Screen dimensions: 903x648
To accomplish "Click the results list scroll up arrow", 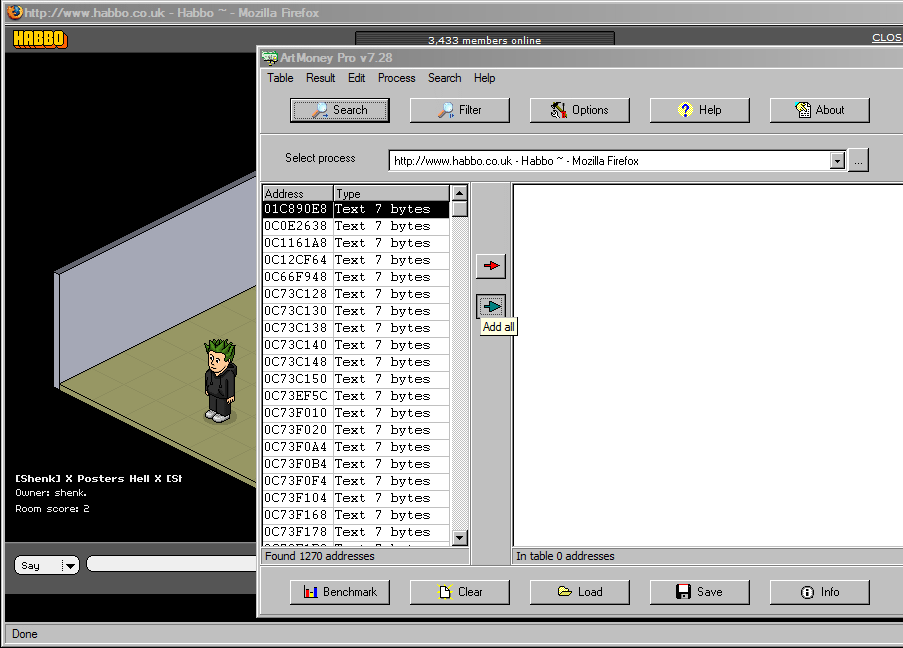I will tap(459, 193).
